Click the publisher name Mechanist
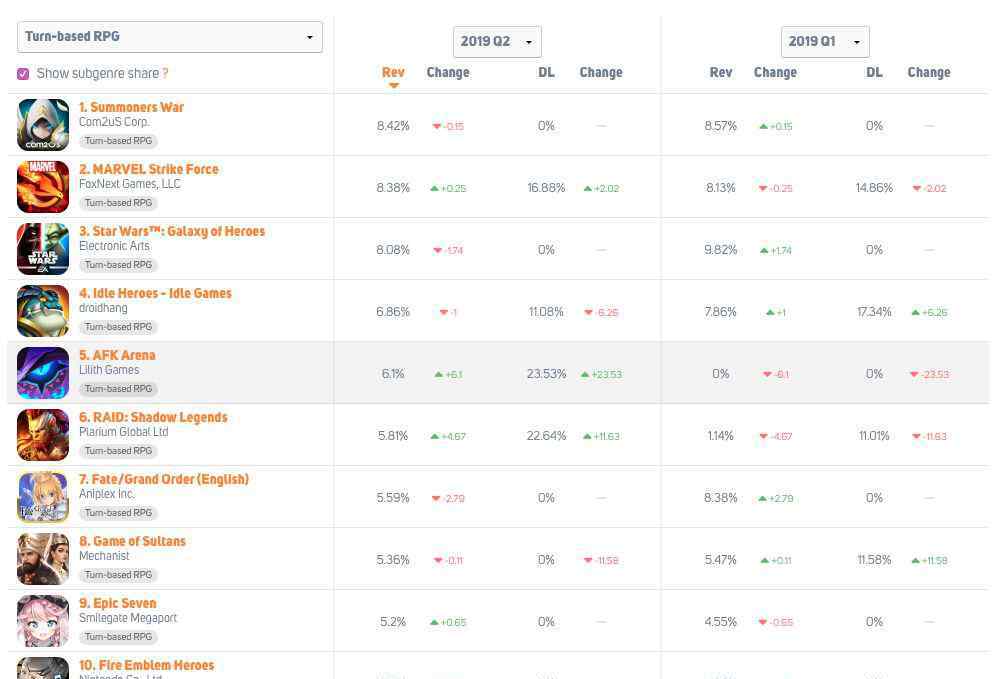Image resolution: width=992 pixels, height=679 pixels. [x=104, y=556]
